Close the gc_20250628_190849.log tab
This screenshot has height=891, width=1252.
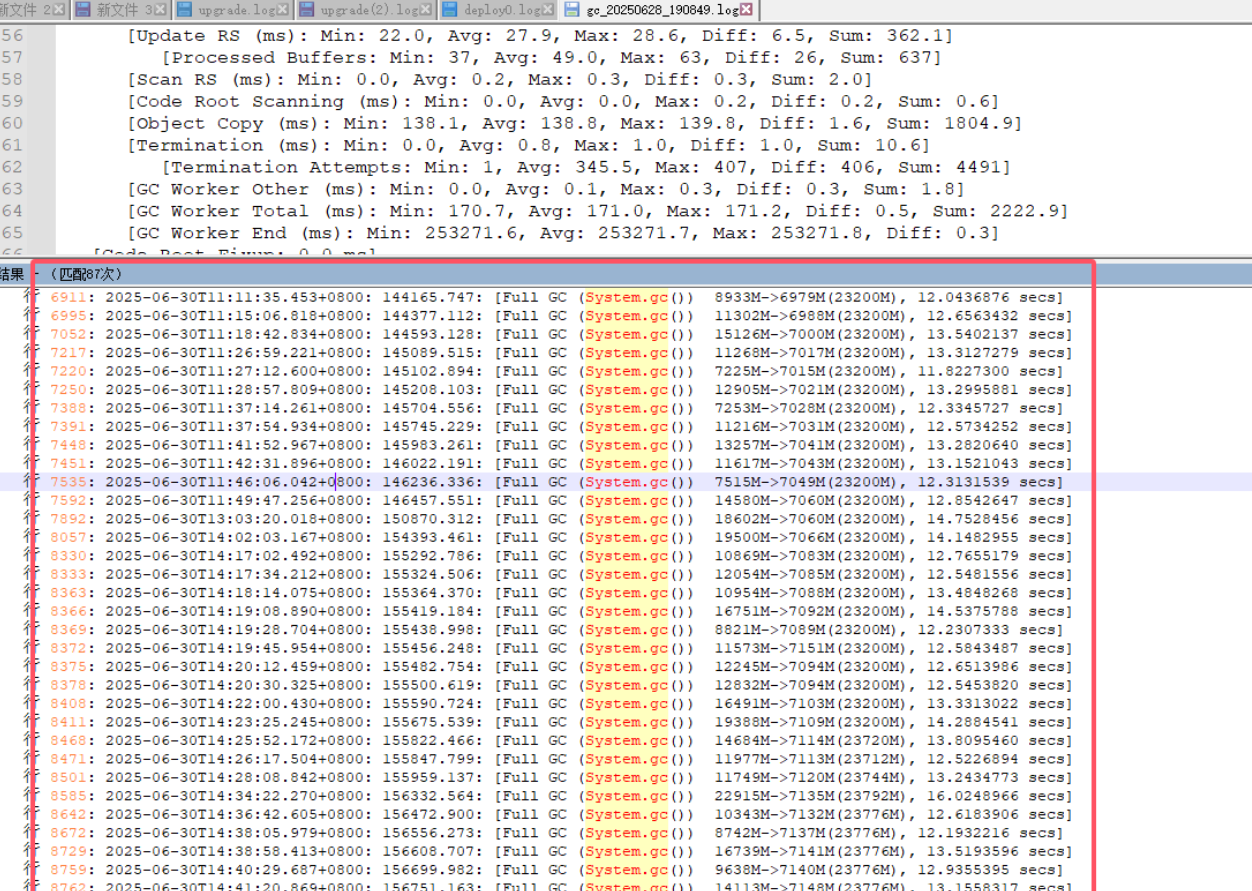[748, 9]
